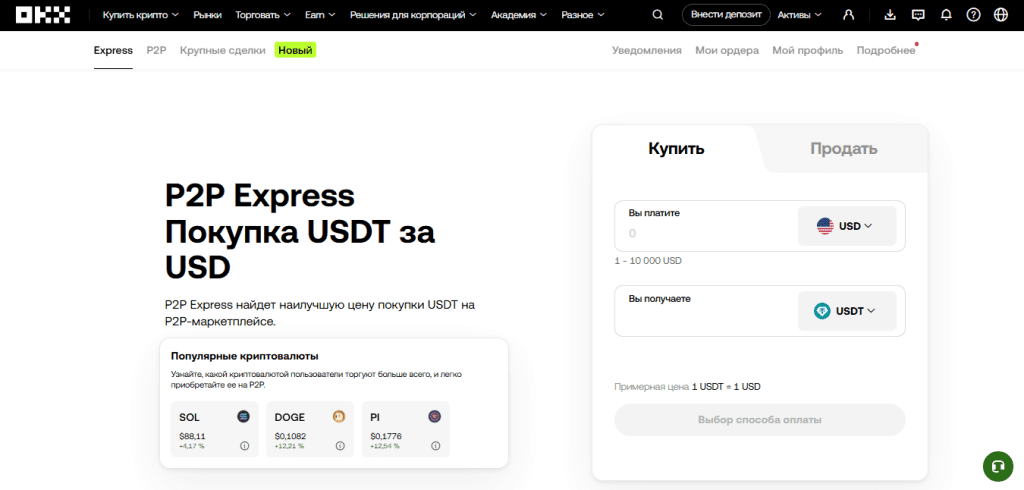Click the DOGE coin icon
This screenshot has width=1024, height=490.
pos(339,416)
